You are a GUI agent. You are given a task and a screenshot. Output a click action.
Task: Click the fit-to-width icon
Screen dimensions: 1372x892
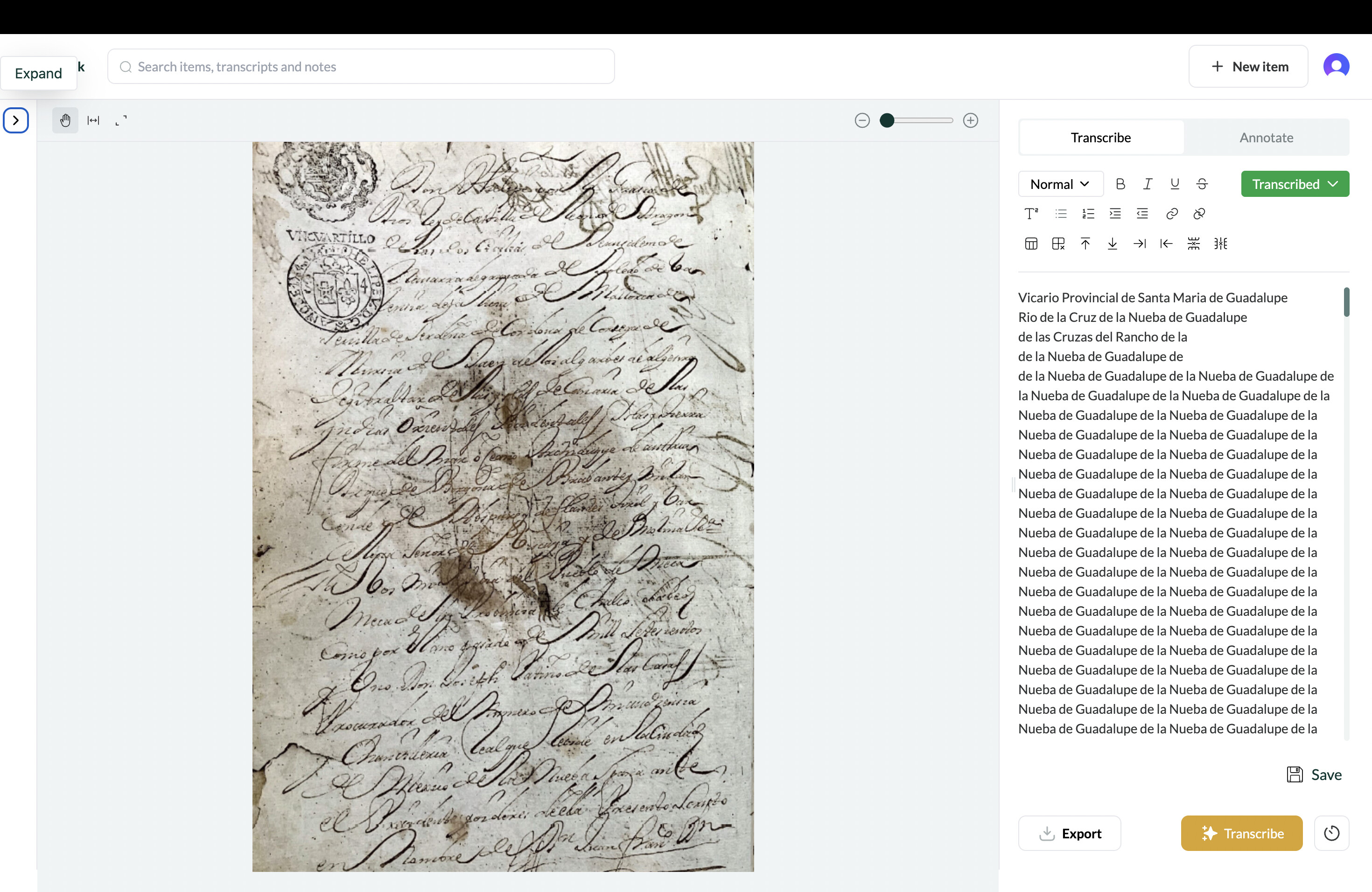pos(93,120)
